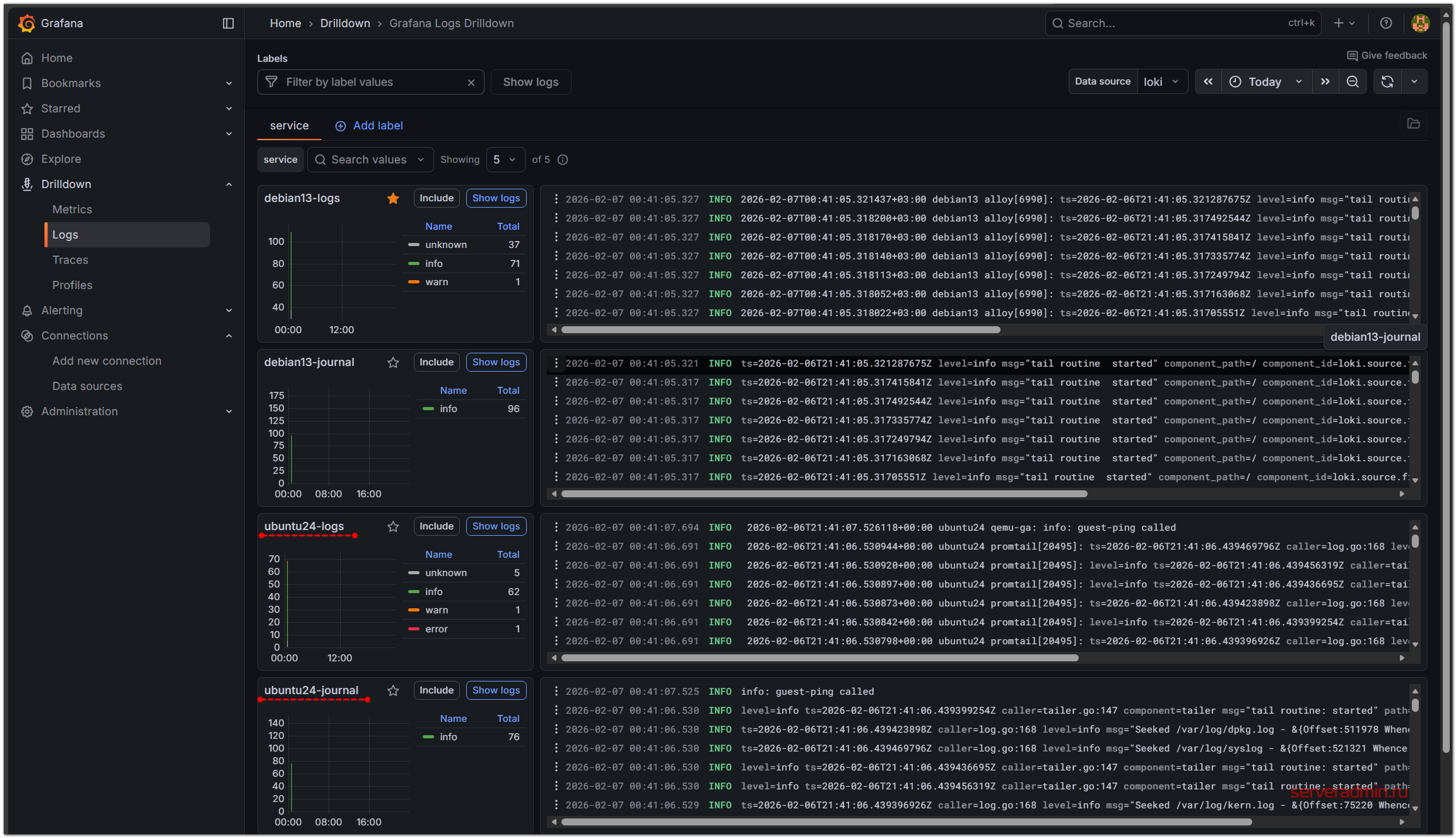Open the folder icon below the toolbar
Screen dimensions: 1456x838
1414,124
